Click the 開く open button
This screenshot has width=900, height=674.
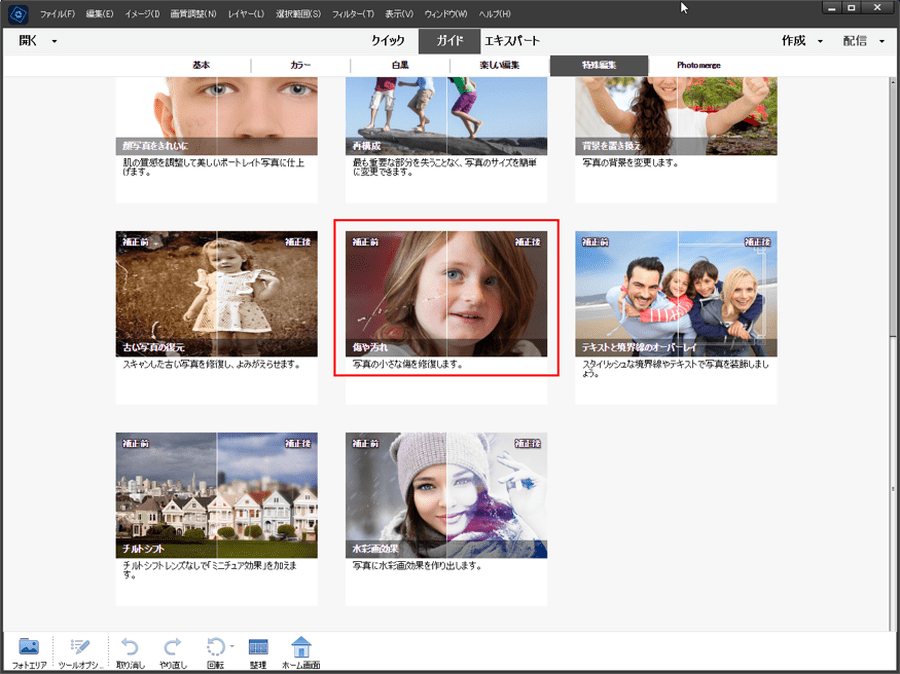tap(28, 41)
